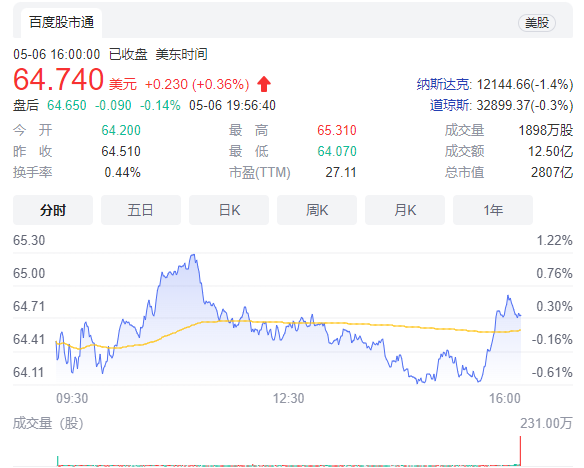Viewport: 584px width, 468px height.
Task: Click the 12:30 time axis label
Action: pos(289,398)
